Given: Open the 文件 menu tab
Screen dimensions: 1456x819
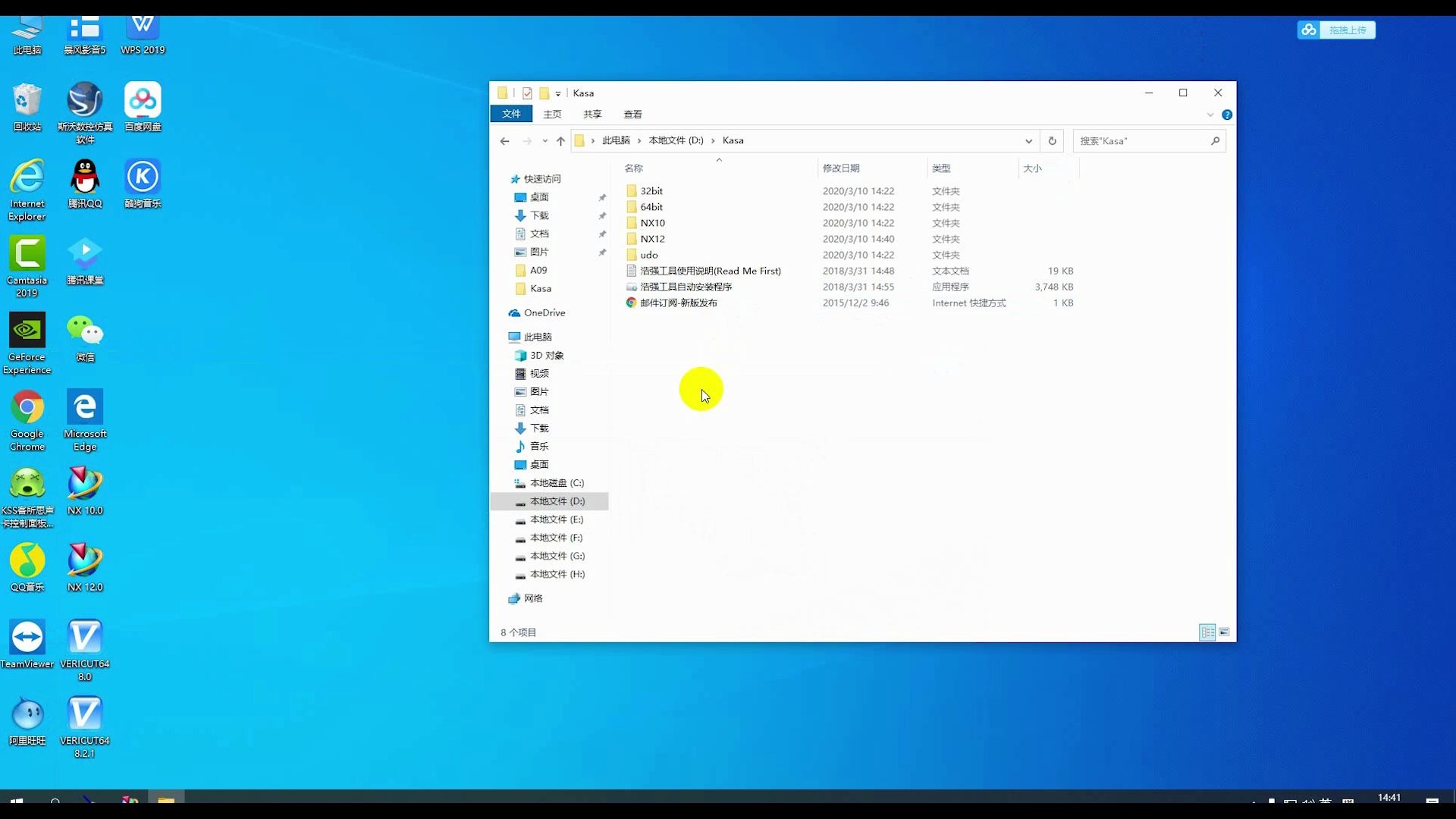Looking at the screenshot, I should pos(511,115).
